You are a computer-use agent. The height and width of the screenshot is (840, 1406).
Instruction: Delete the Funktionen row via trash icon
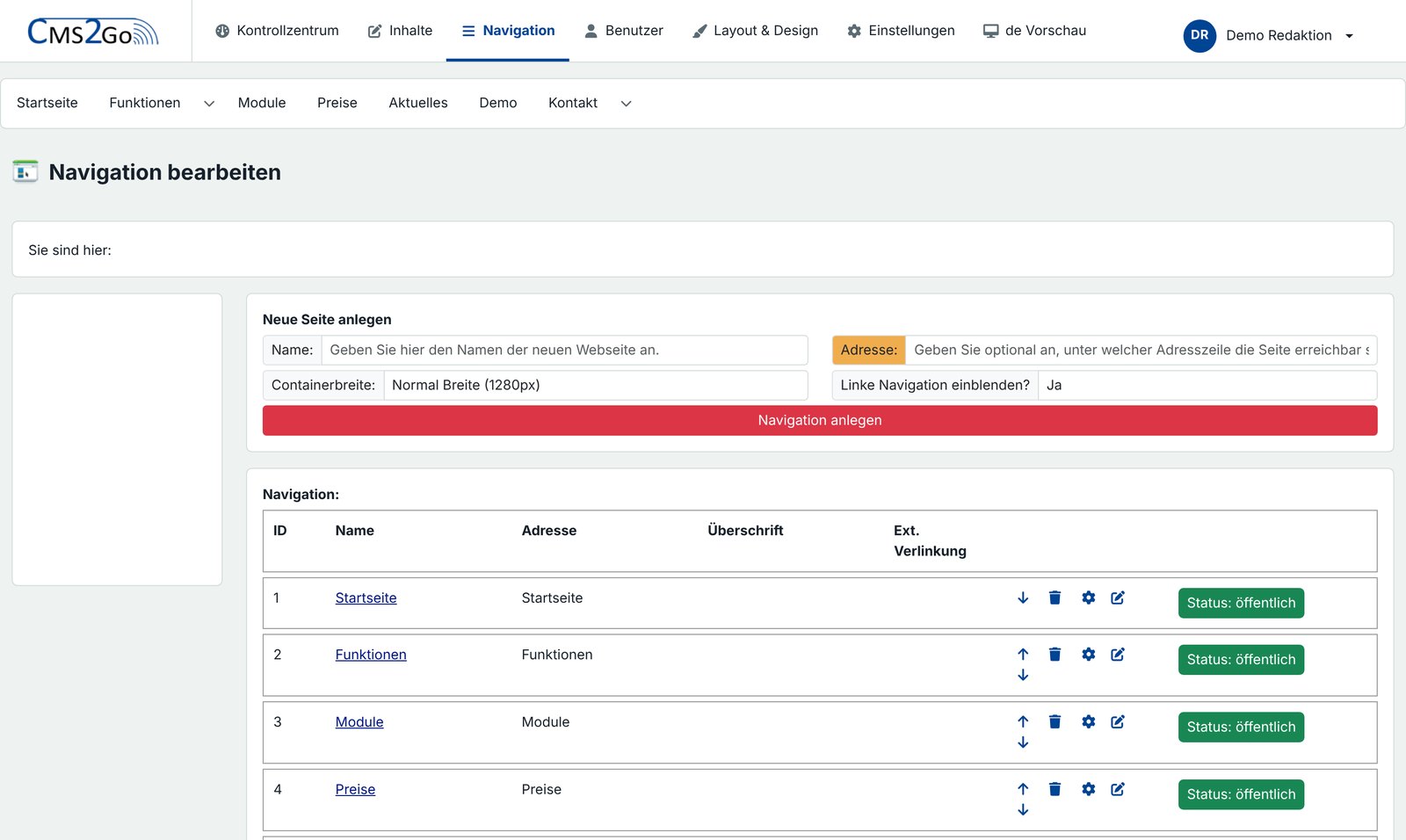1054,655
